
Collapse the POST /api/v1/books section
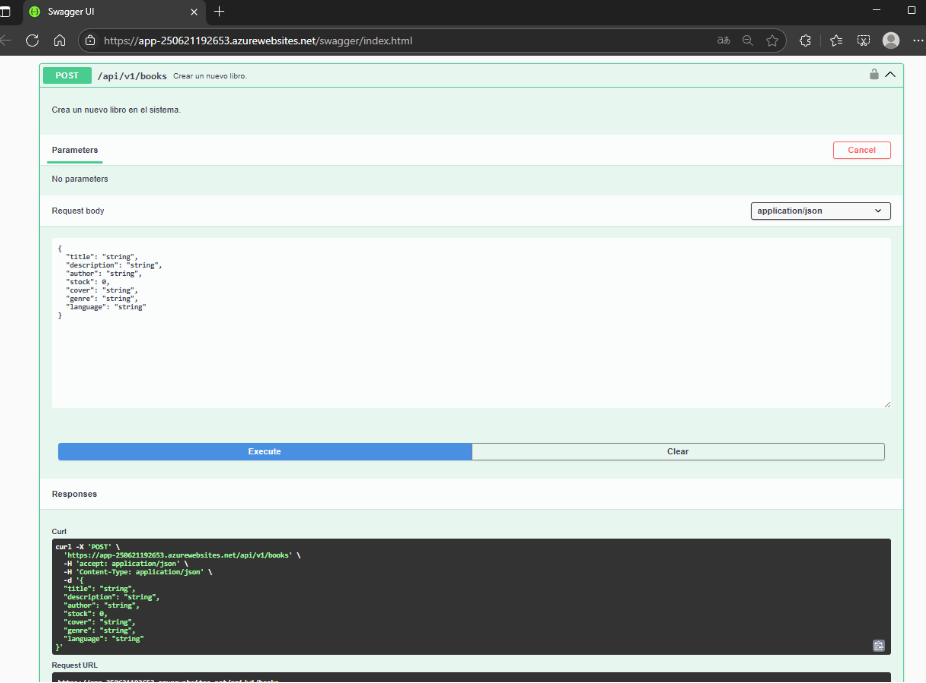click(x=891, y=74)
